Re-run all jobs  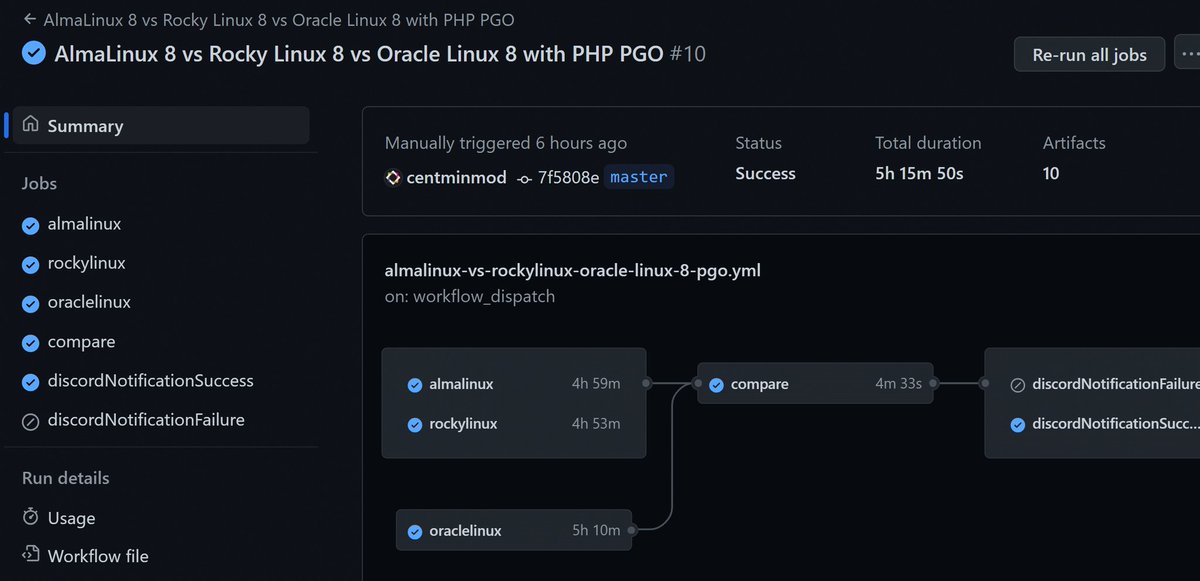[x=1089, y=55]
